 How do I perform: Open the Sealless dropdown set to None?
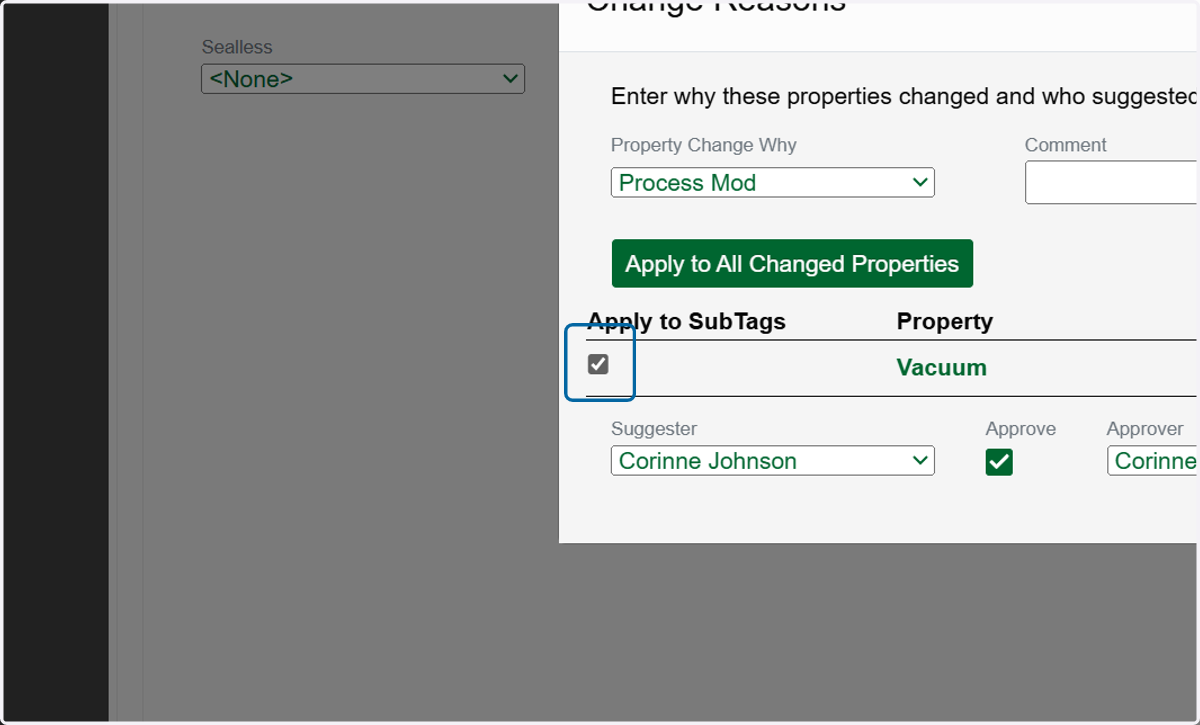coord(363,79)
